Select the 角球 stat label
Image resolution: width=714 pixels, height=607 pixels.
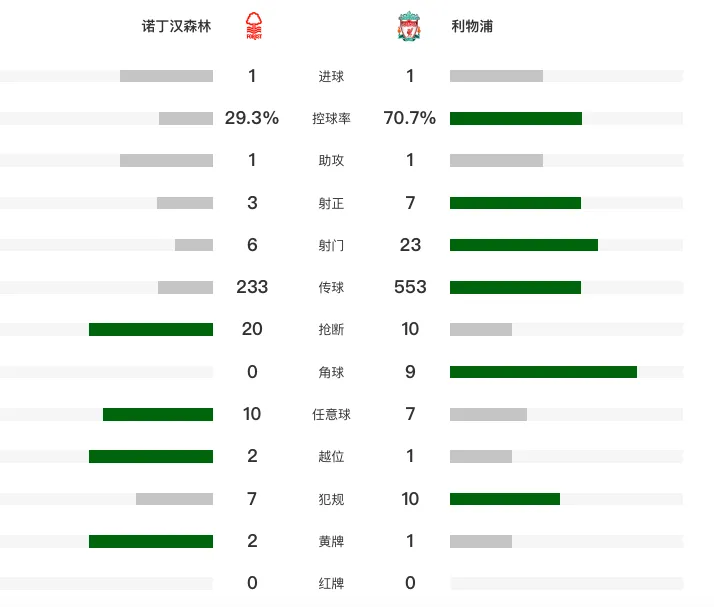[331, 372]
